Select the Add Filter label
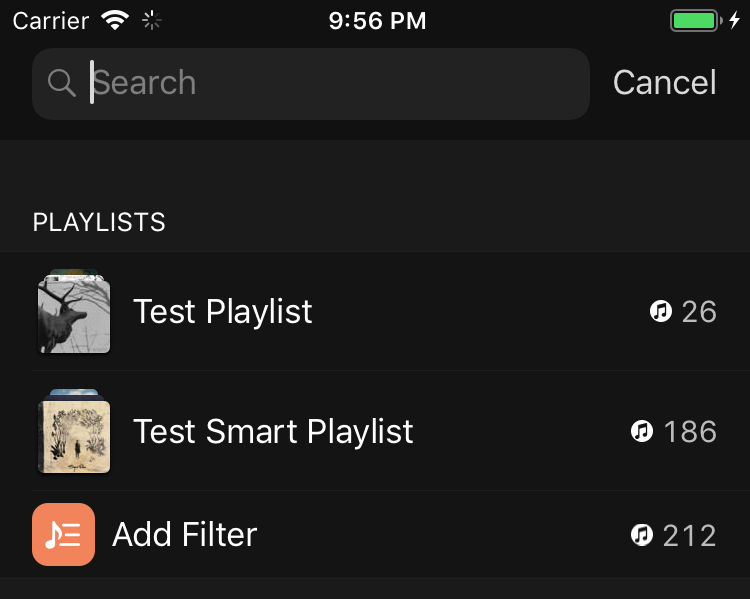The height and width of the screenshot is (599, 750). click(185, 535)
